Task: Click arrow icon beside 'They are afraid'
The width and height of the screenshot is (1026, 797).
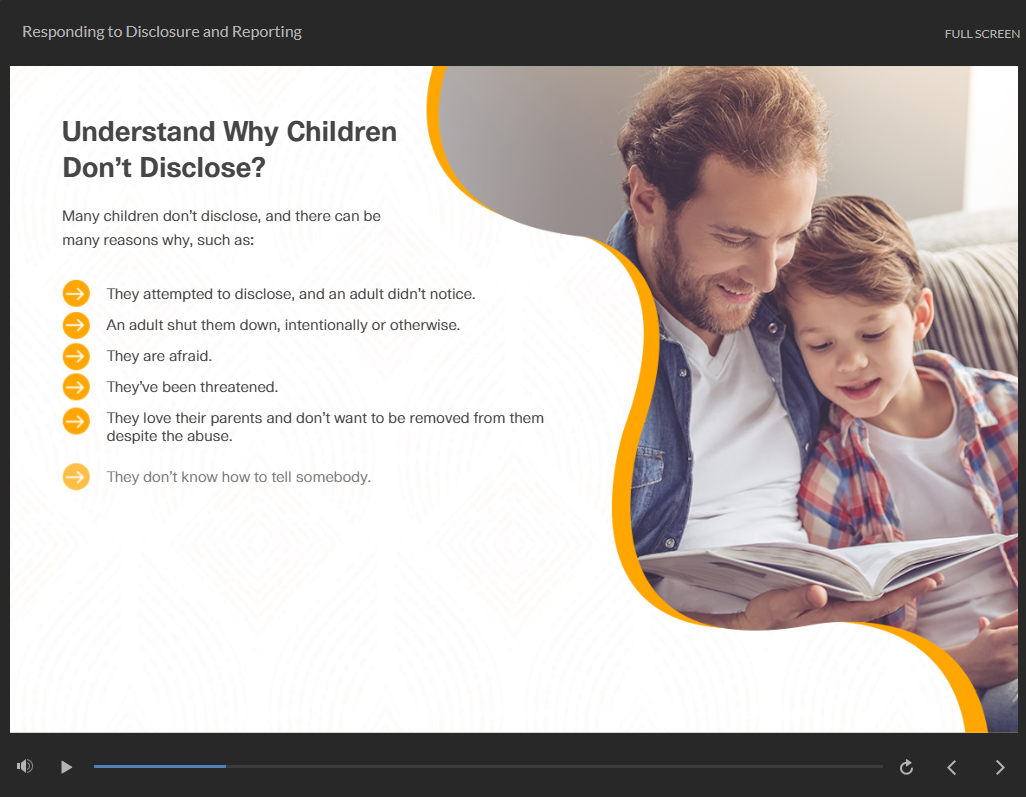Action: pyautogui.click(x=76, y=356)
